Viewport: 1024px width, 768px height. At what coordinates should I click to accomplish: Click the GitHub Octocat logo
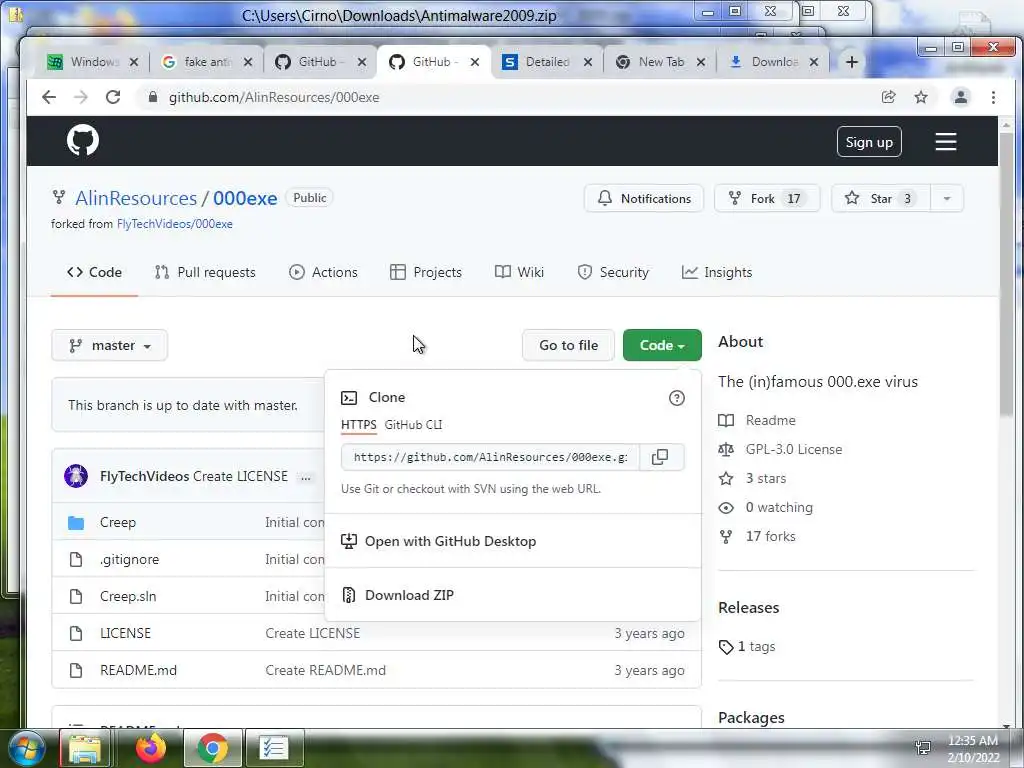click(x=83, y=140)
